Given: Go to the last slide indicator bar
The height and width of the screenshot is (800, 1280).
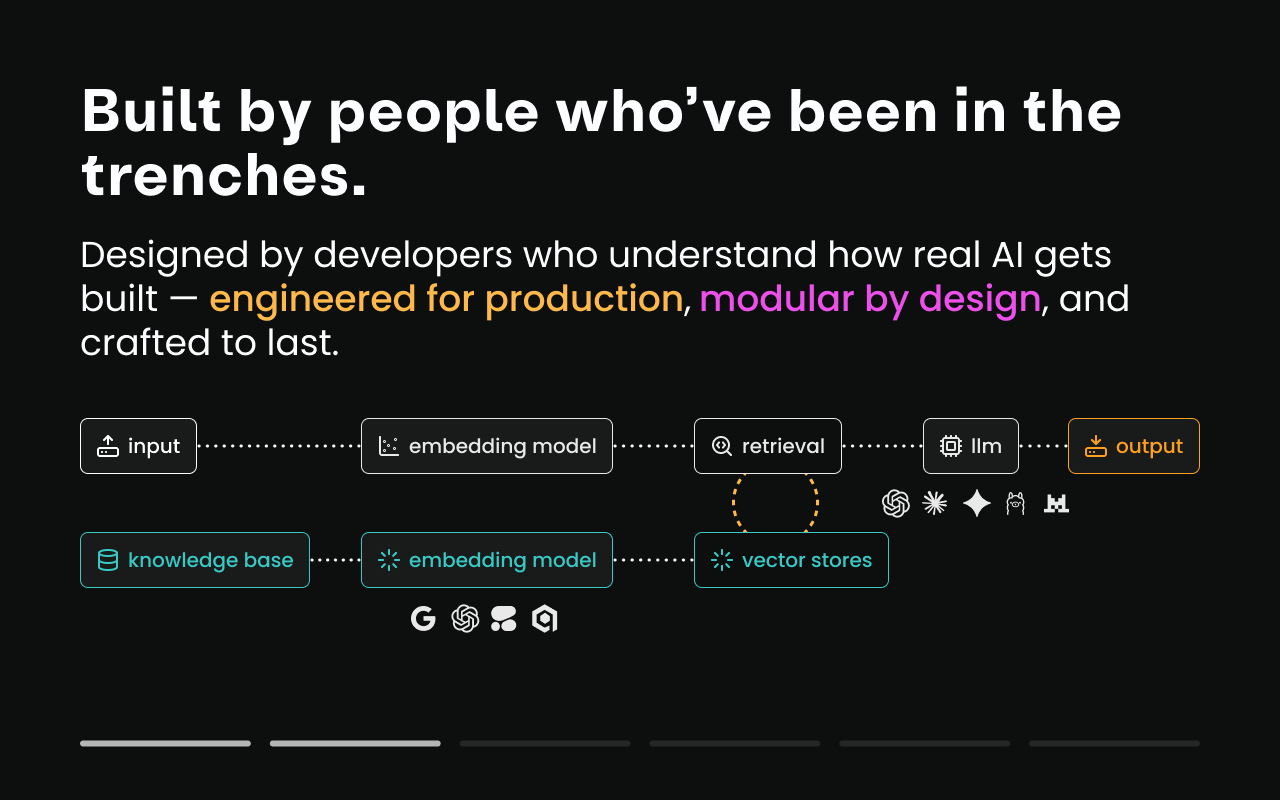Looking at the screenshot, I should point(1114,743).
